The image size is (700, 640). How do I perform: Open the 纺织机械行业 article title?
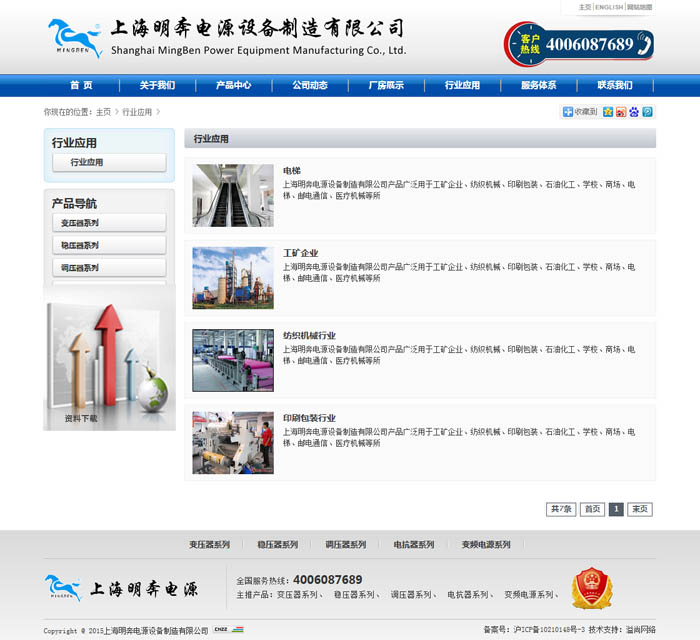click(309, 335)
